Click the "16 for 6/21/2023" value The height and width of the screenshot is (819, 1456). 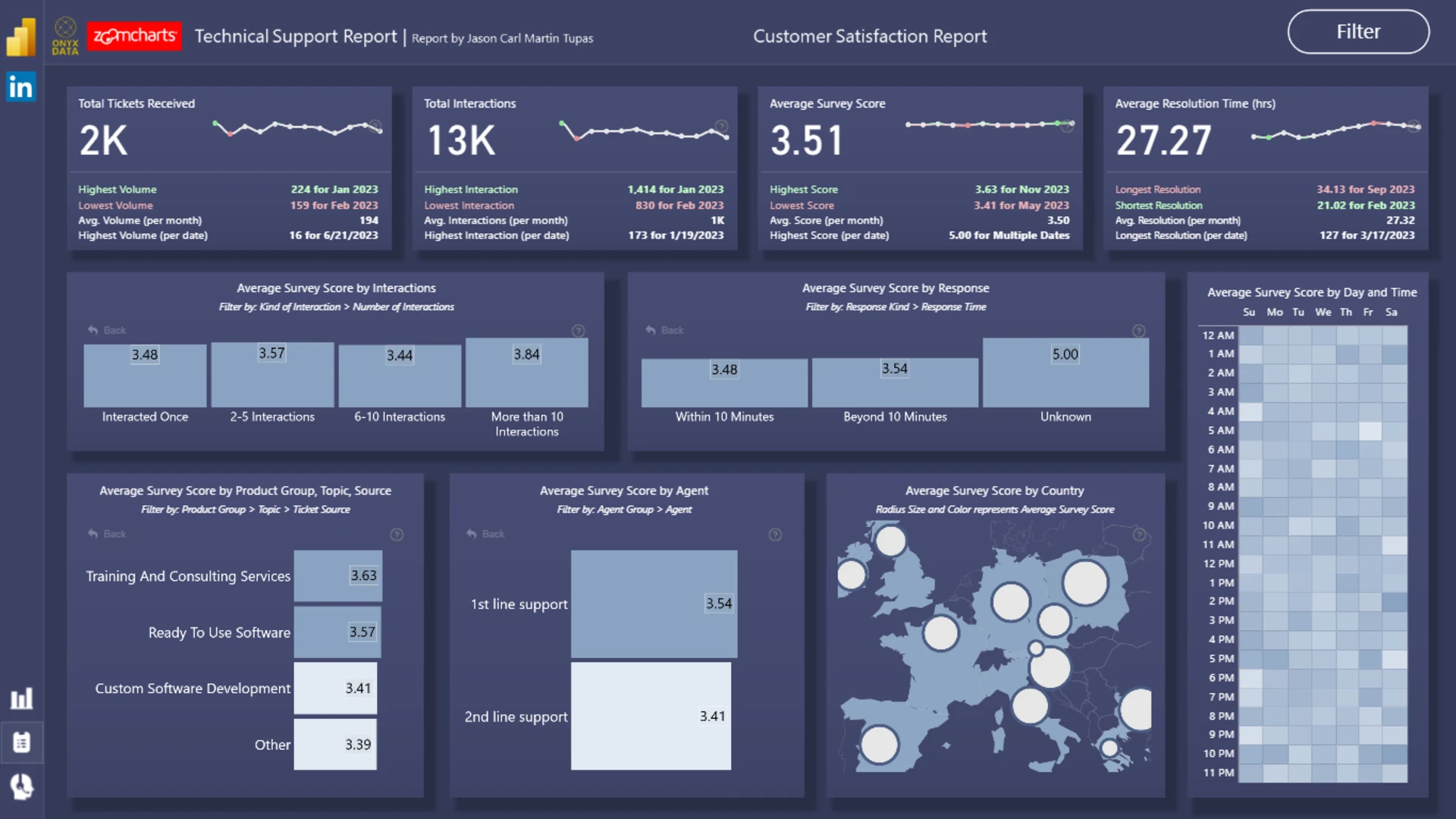[334, 236]
